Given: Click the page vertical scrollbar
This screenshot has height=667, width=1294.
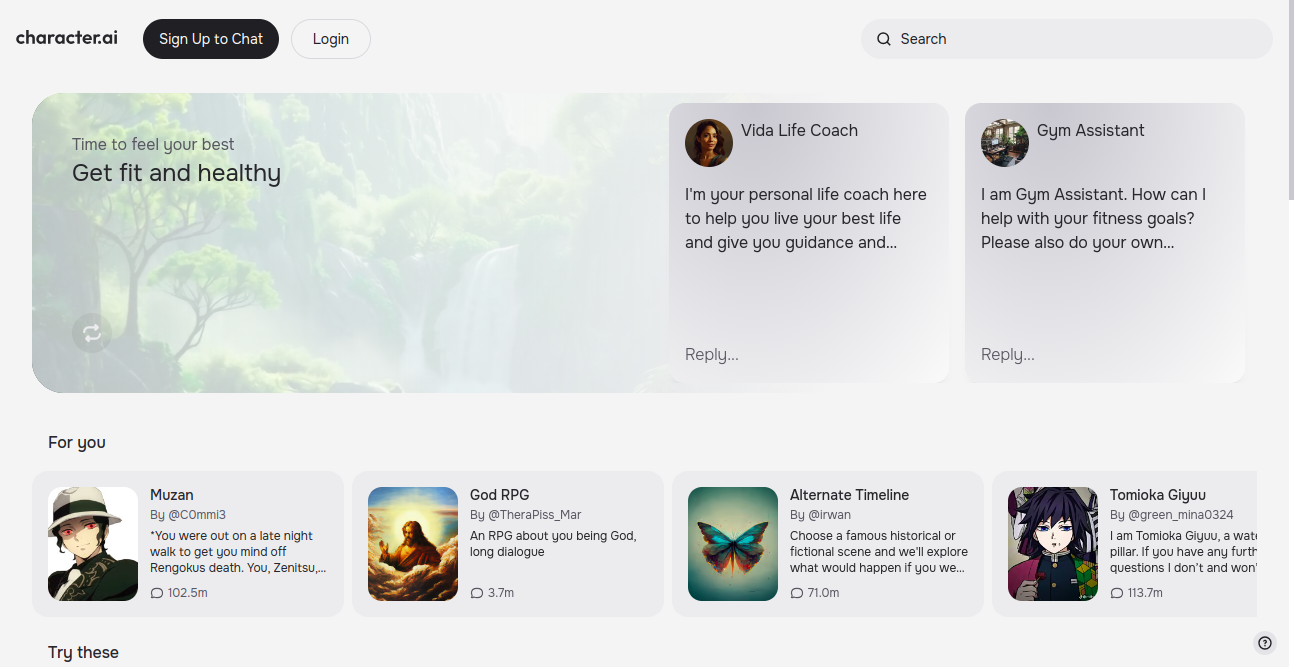Looking at the screenshot, I should (1289, 100).
